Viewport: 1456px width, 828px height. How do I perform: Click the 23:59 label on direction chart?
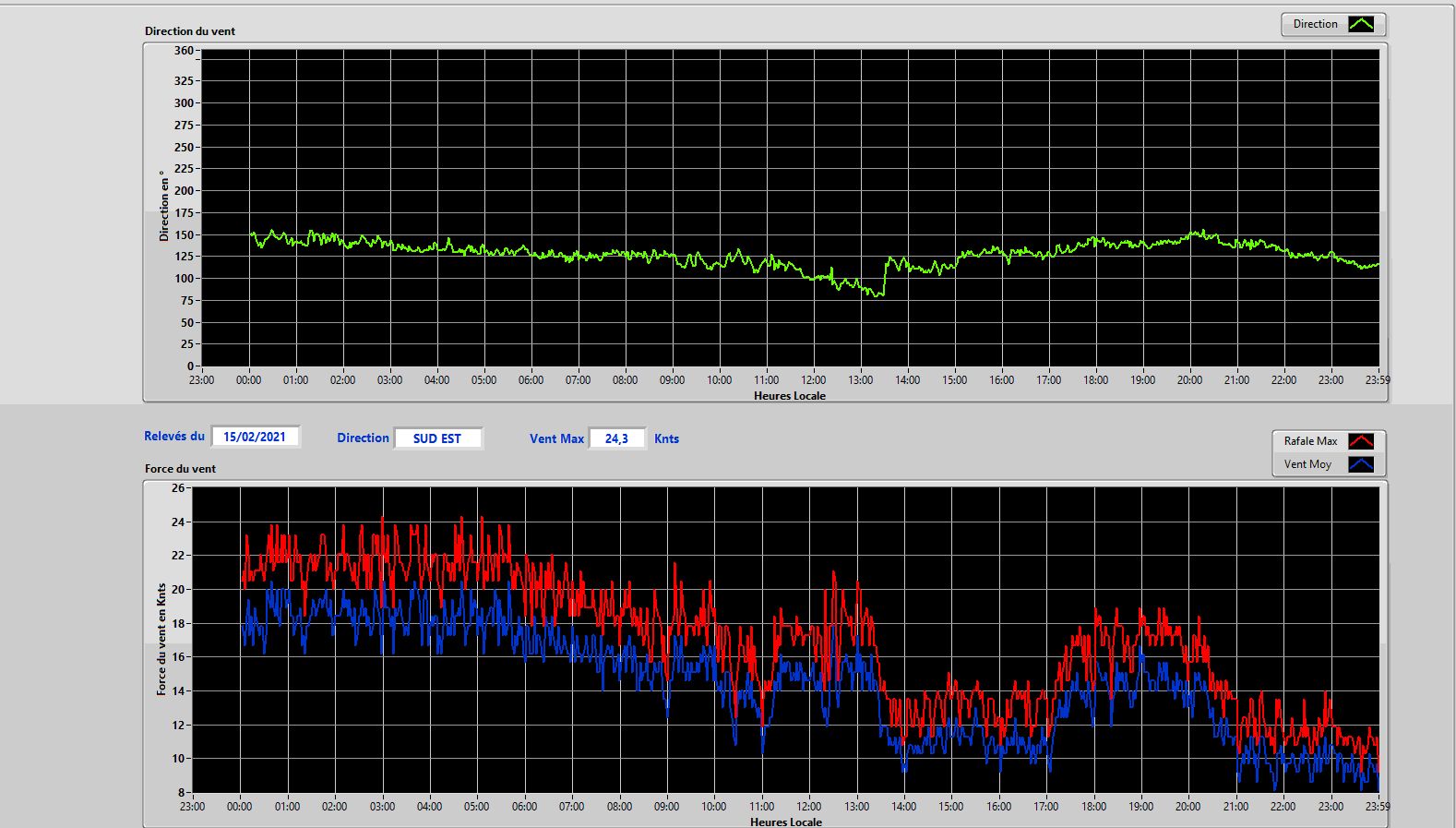[1378, 380]
